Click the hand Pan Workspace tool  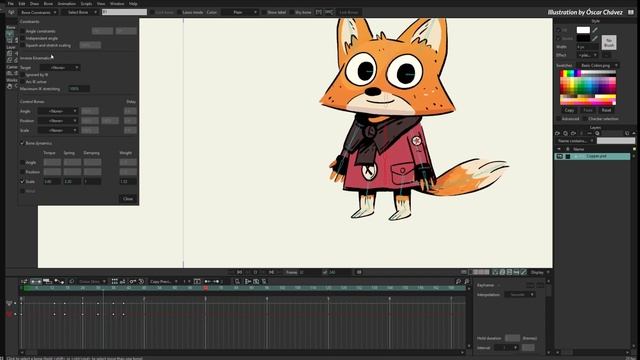pos(10,86)
